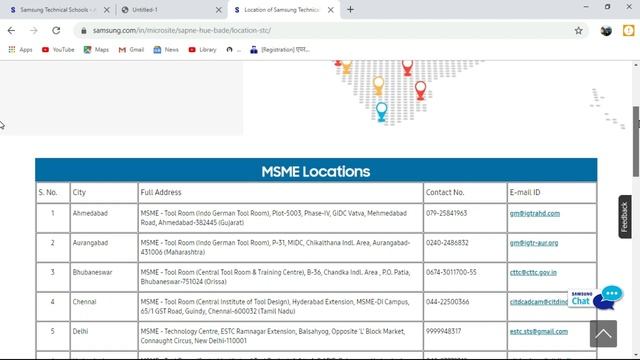Open the Gmail bookmark
Viewport: 640px width, 360px height.
pos(131,50)
